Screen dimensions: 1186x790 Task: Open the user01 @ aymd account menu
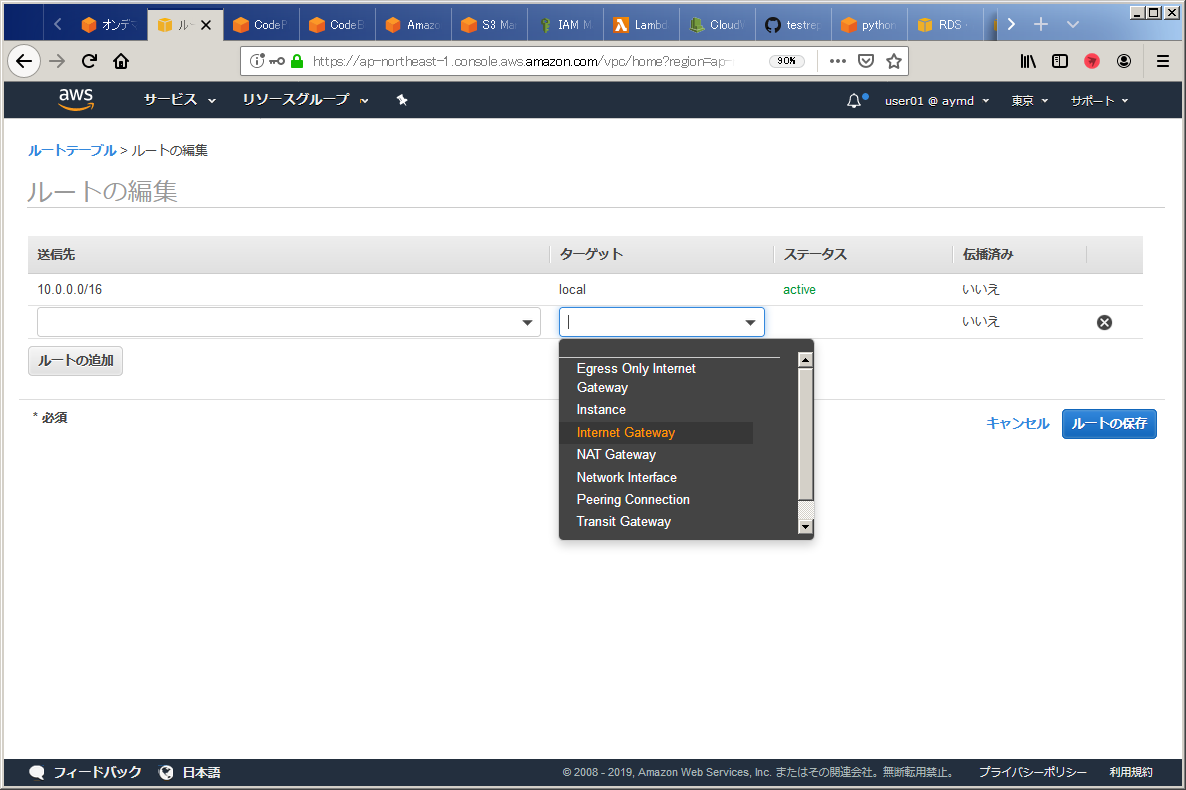tap(937, 101)
